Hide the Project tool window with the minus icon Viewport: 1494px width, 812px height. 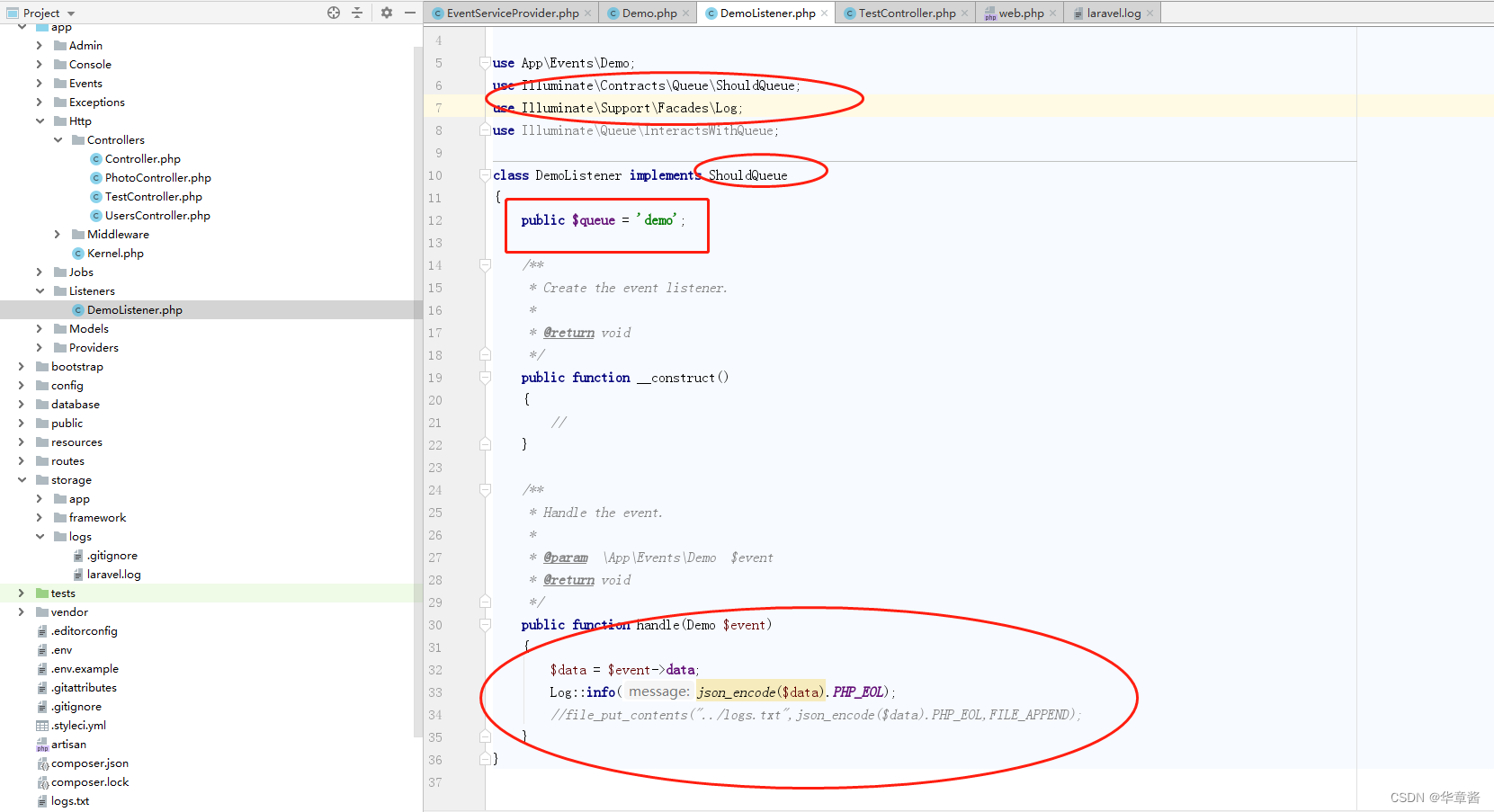pyautogui.click(x=409, y=13)
